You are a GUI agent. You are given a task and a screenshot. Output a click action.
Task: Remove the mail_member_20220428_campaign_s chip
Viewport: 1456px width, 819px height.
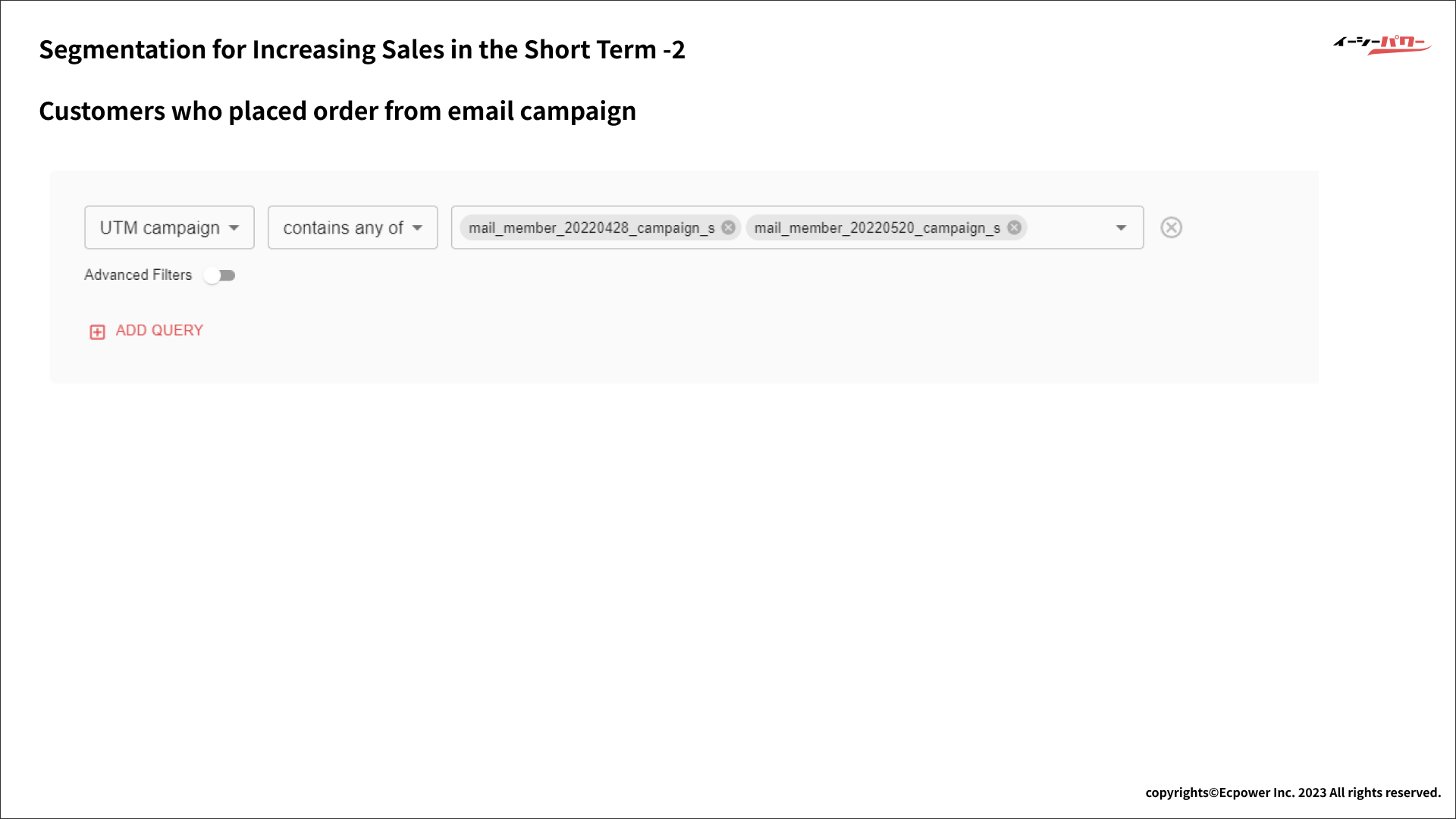pos(728,227)
